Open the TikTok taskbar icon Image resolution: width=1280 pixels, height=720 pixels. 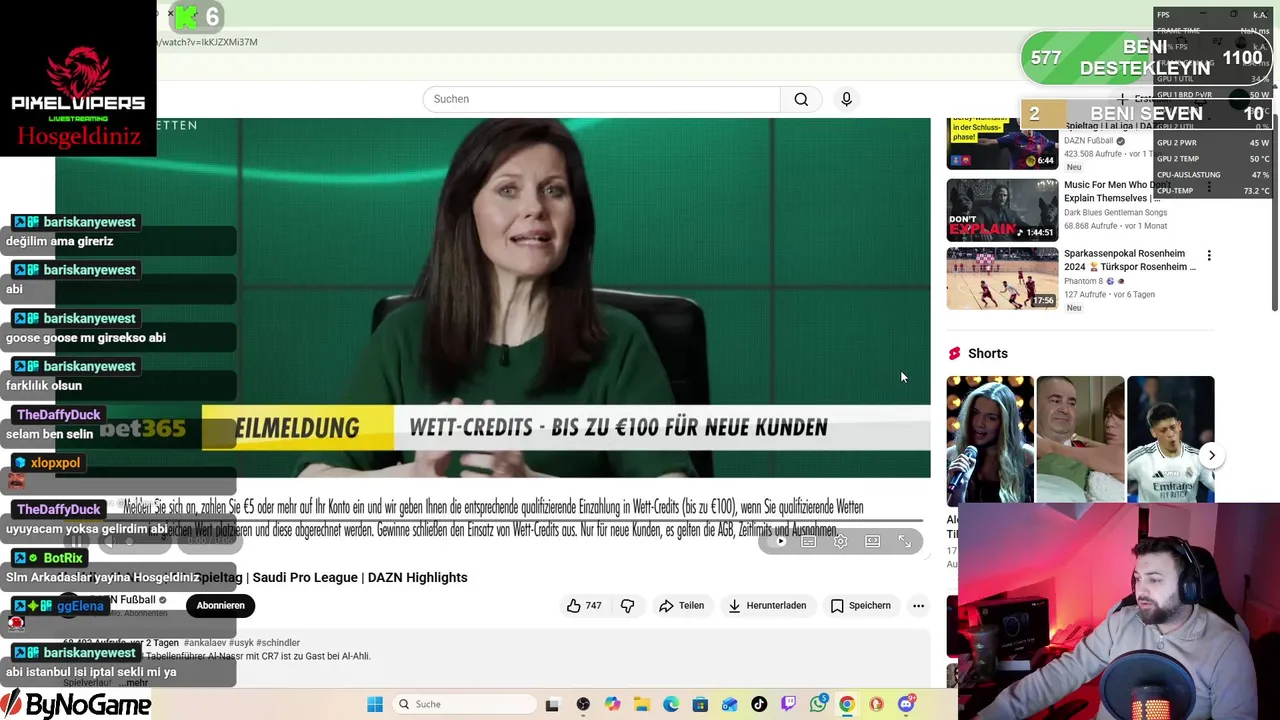[x=759, y=704]
